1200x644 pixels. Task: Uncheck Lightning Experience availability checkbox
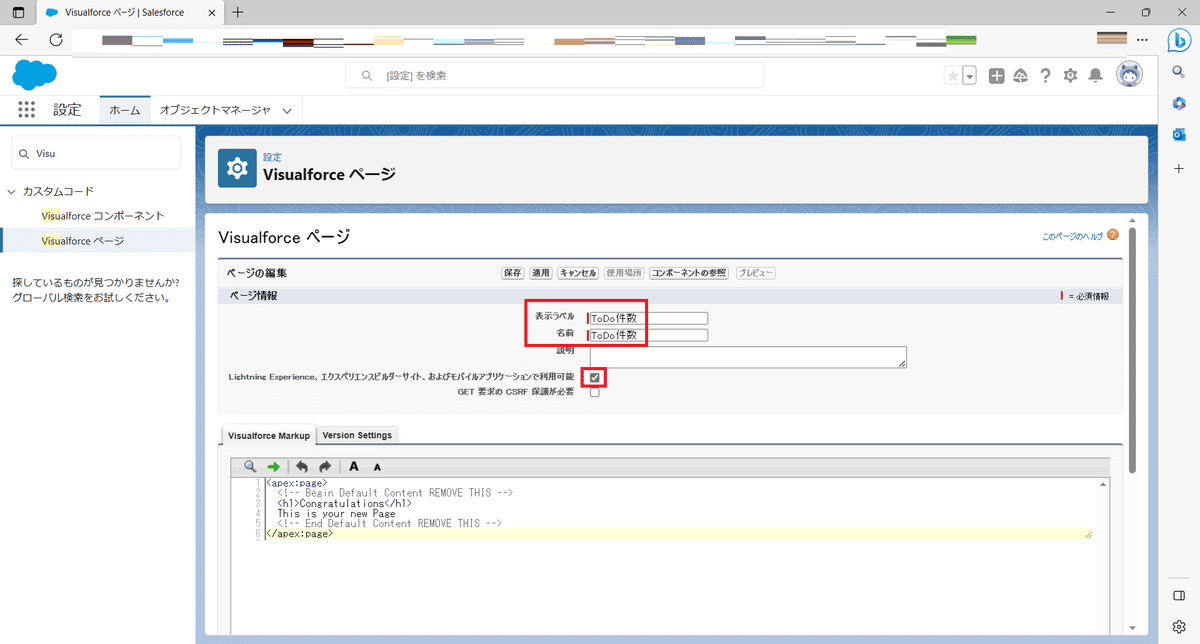pyautogui.click(x=595, y=377)
